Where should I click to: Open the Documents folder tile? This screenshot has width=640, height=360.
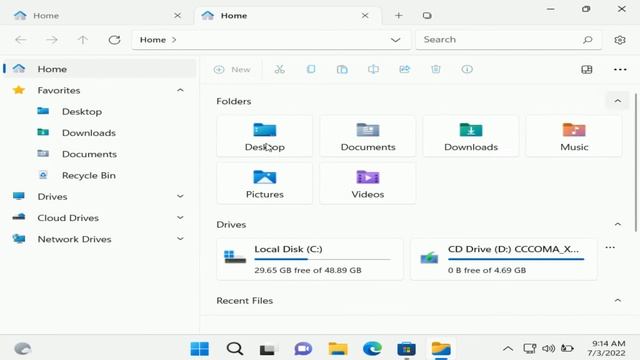368,136
